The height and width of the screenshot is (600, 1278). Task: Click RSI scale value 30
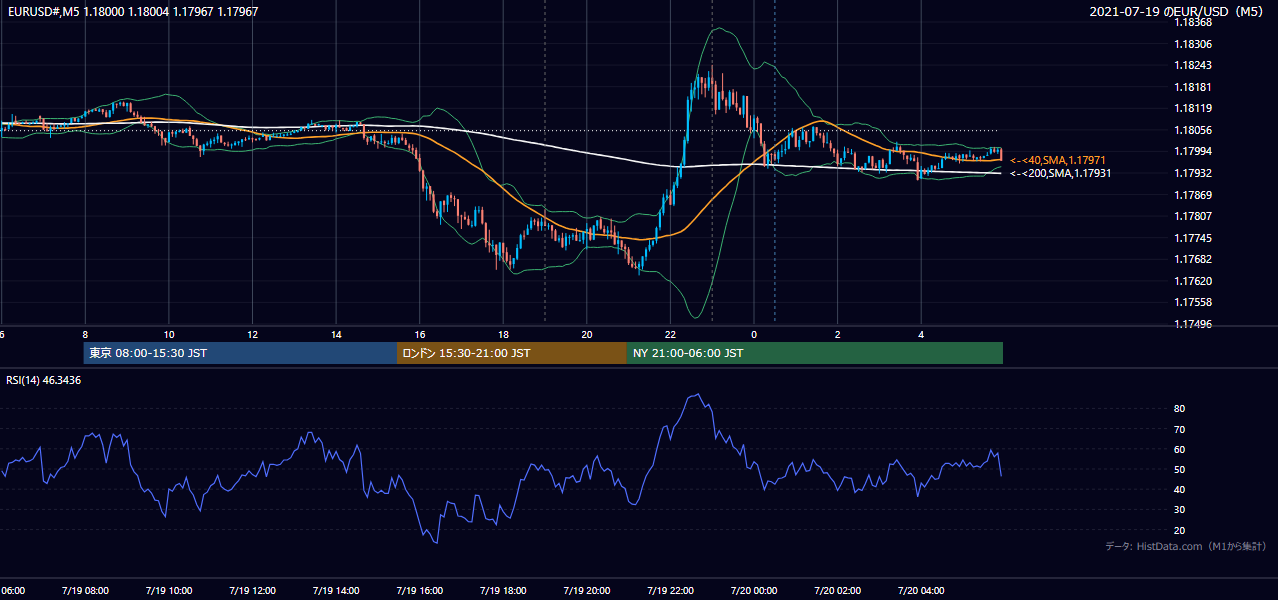pyautogui.click(x=1179, y=510)
